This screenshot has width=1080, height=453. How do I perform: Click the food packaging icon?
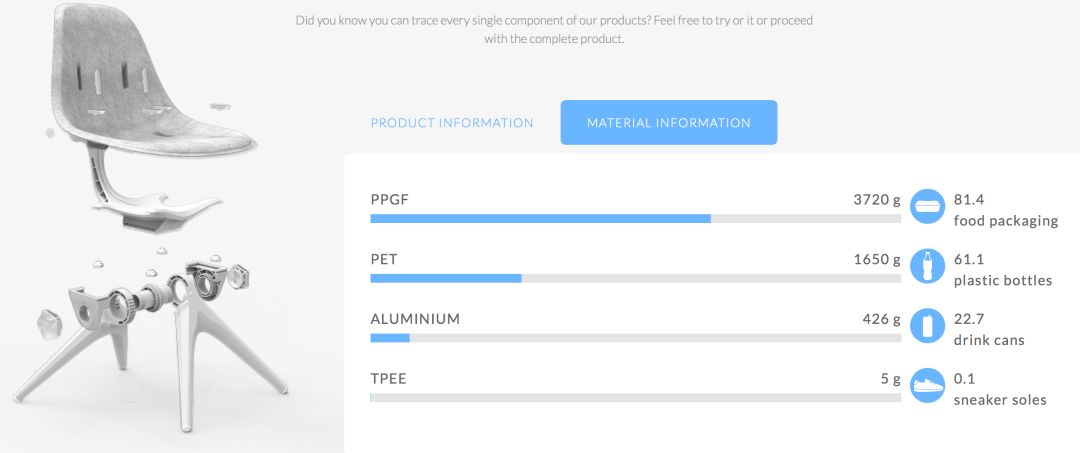(x=927, y=207)
